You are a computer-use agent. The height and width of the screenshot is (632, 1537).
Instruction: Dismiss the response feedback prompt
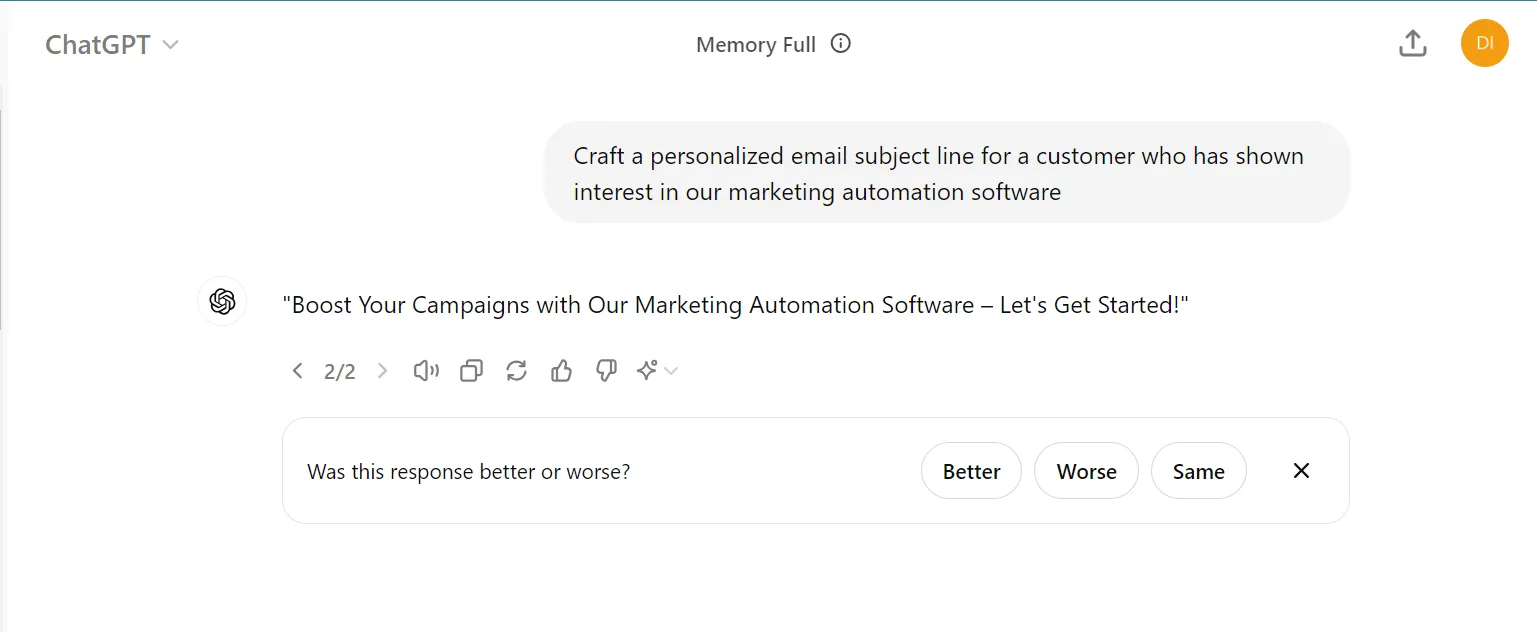tap(1301, 471)
